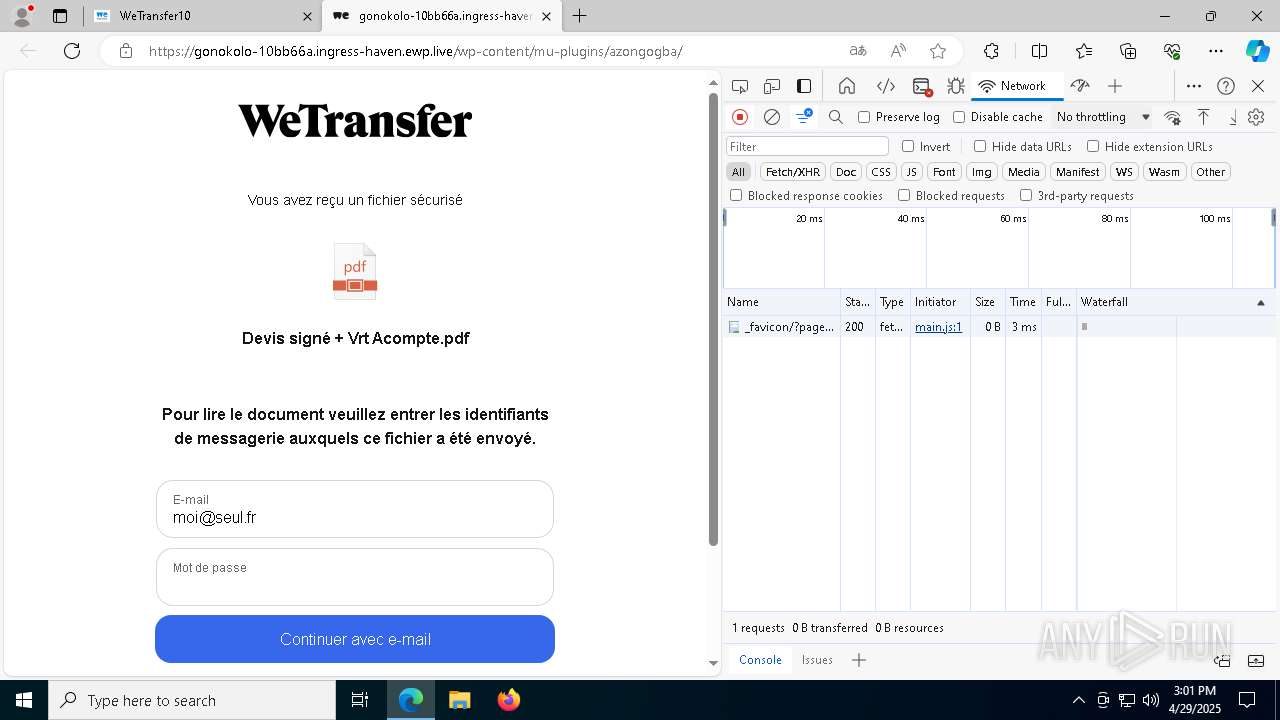Sort by Waterfall column arrow
Image resolution: width=1280 pixels, height=720 pixels.
[1260, 302]
